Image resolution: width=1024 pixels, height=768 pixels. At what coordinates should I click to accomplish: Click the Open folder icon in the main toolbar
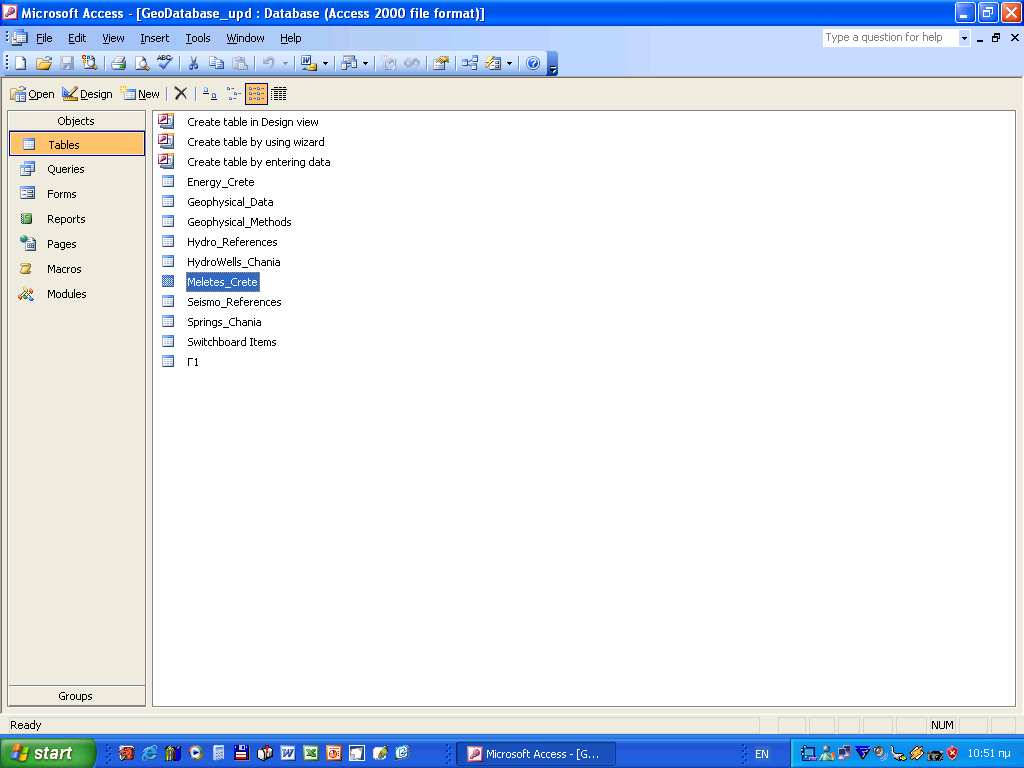click(x=44, y=63)
